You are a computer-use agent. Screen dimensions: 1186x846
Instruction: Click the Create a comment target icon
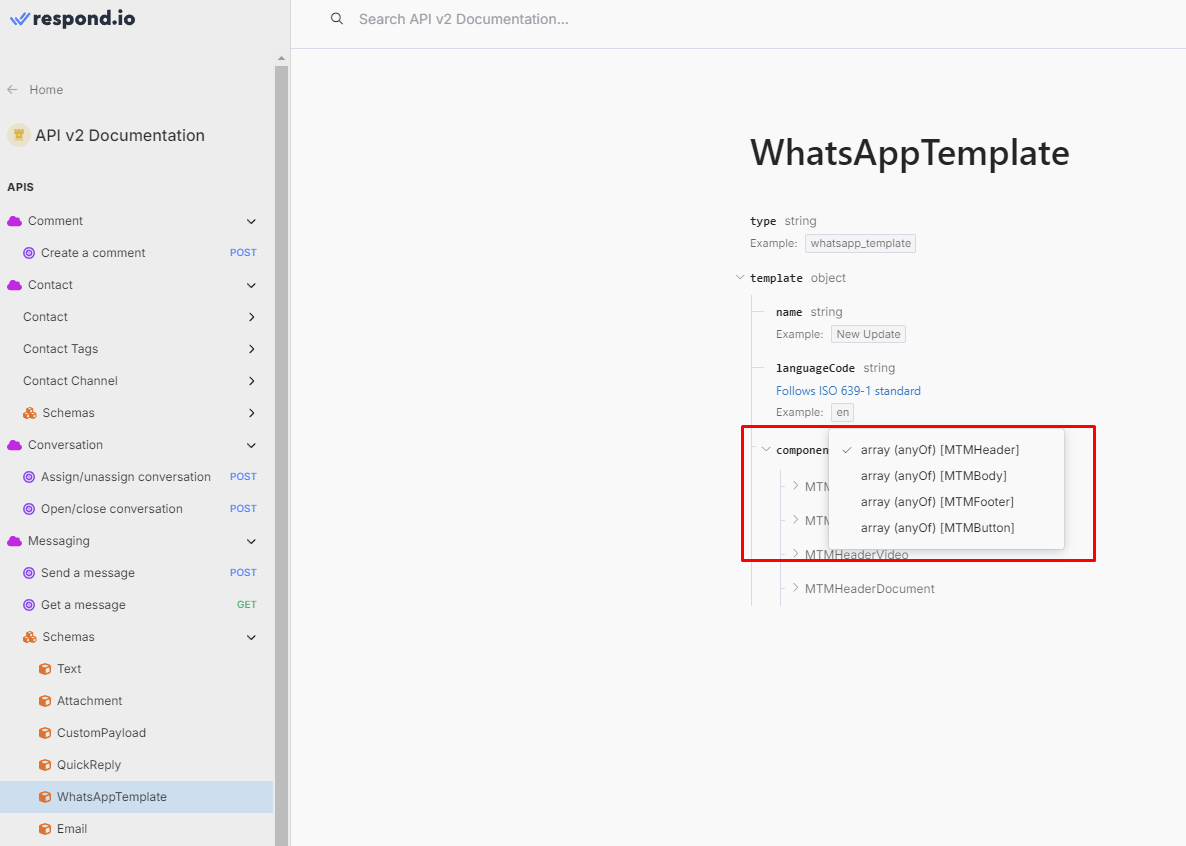[29, 253]
